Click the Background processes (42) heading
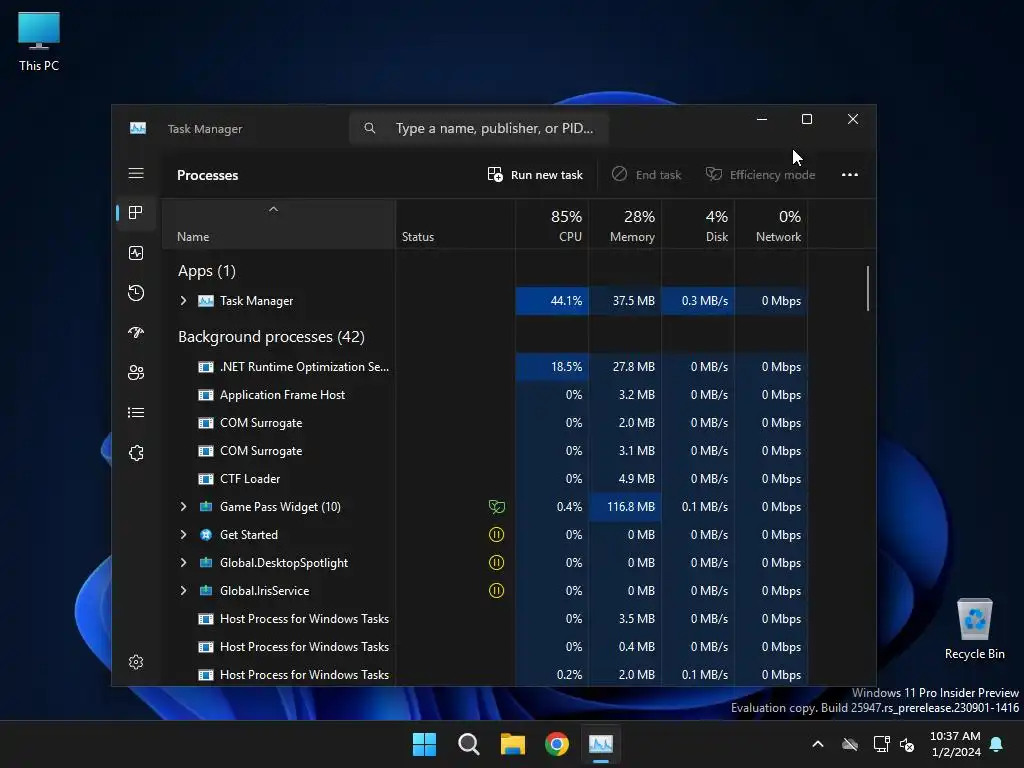This screenshot has height=768, width=1024. click(272, 337)
